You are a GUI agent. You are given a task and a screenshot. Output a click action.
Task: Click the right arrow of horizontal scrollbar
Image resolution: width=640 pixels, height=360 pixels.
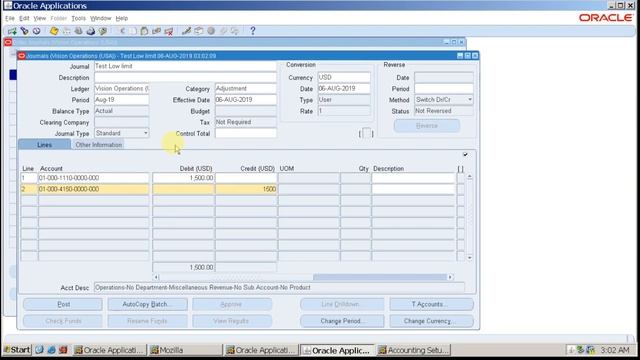click(x=450, y=277)
